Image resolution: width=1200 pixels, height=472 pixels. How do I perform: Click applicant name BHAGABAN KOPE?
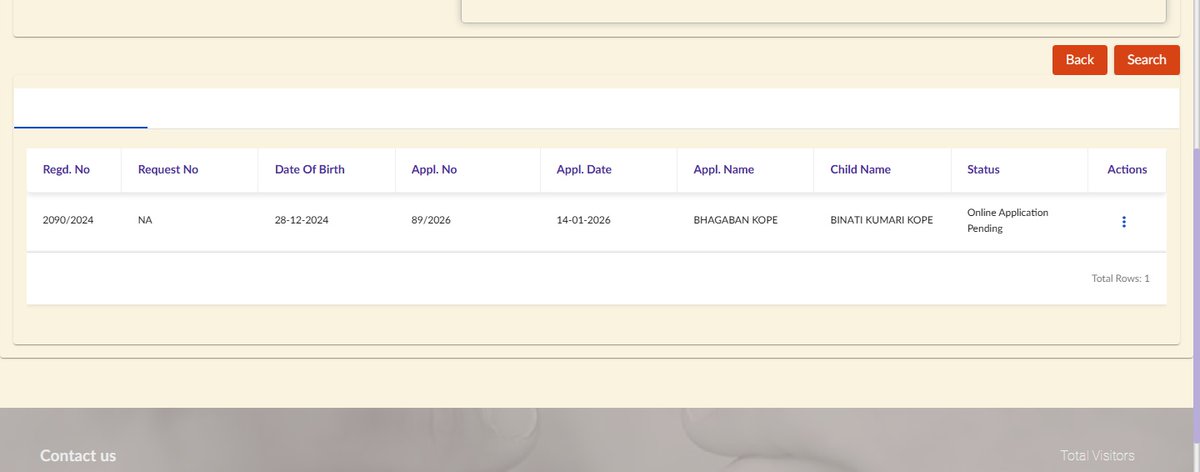pos(735,221)
